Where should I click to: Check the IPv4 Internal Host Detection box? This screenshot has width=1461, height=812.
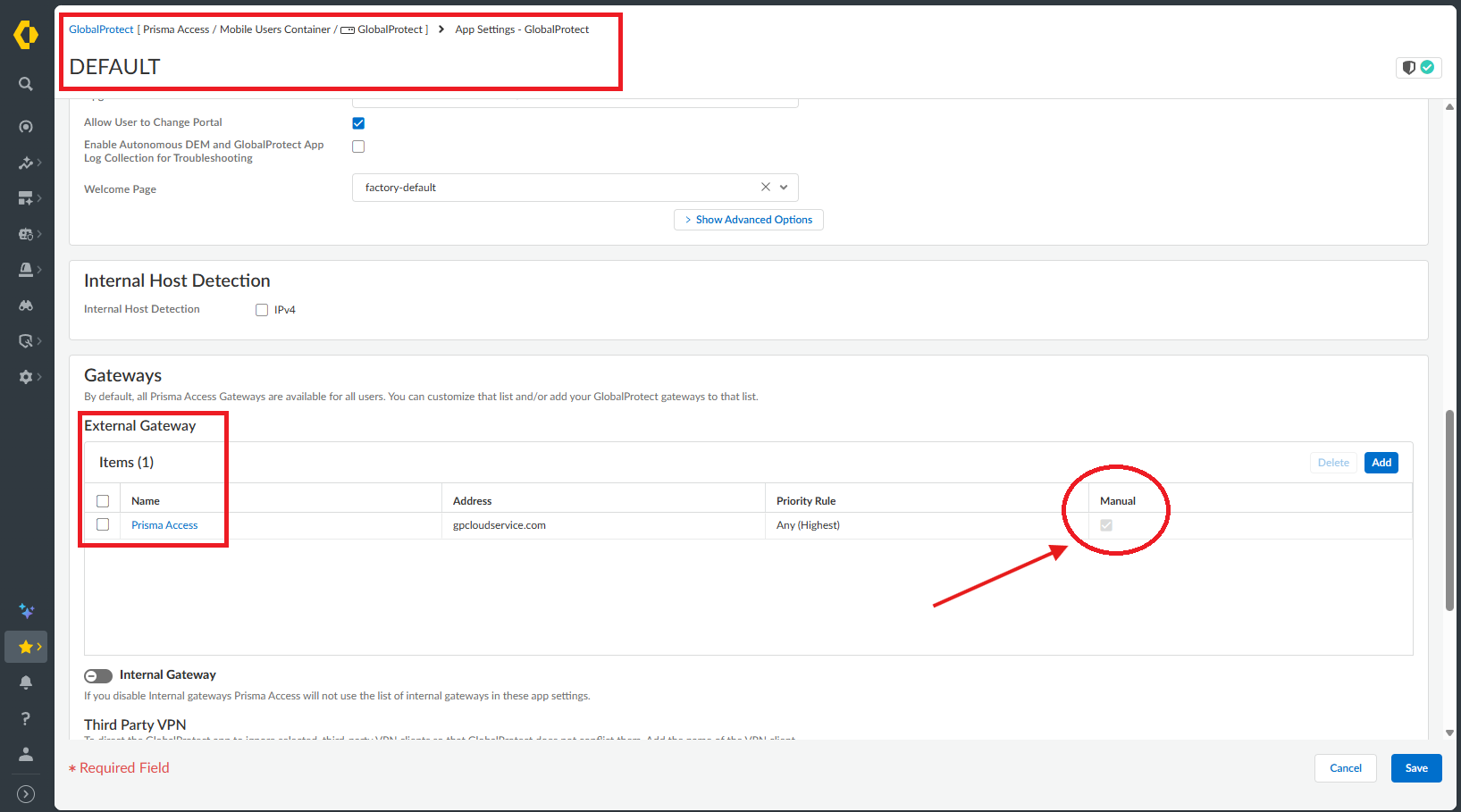coord(262,310)
